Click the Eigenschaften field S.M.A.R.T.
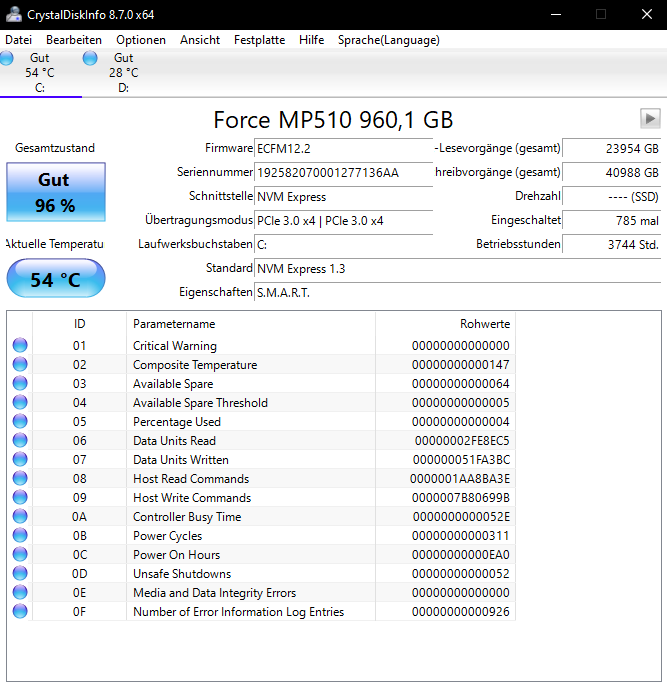 [x=457, y=292]
